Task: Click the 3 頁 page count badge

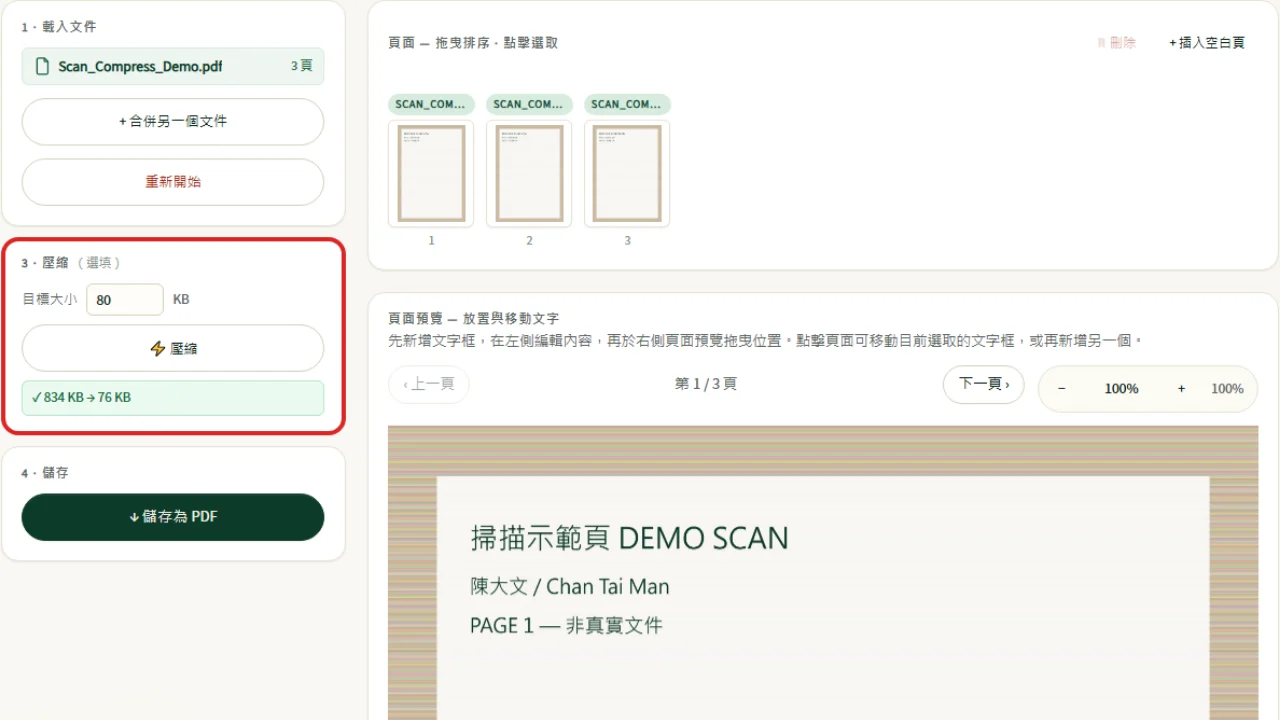Action: (x=302, y=66)
